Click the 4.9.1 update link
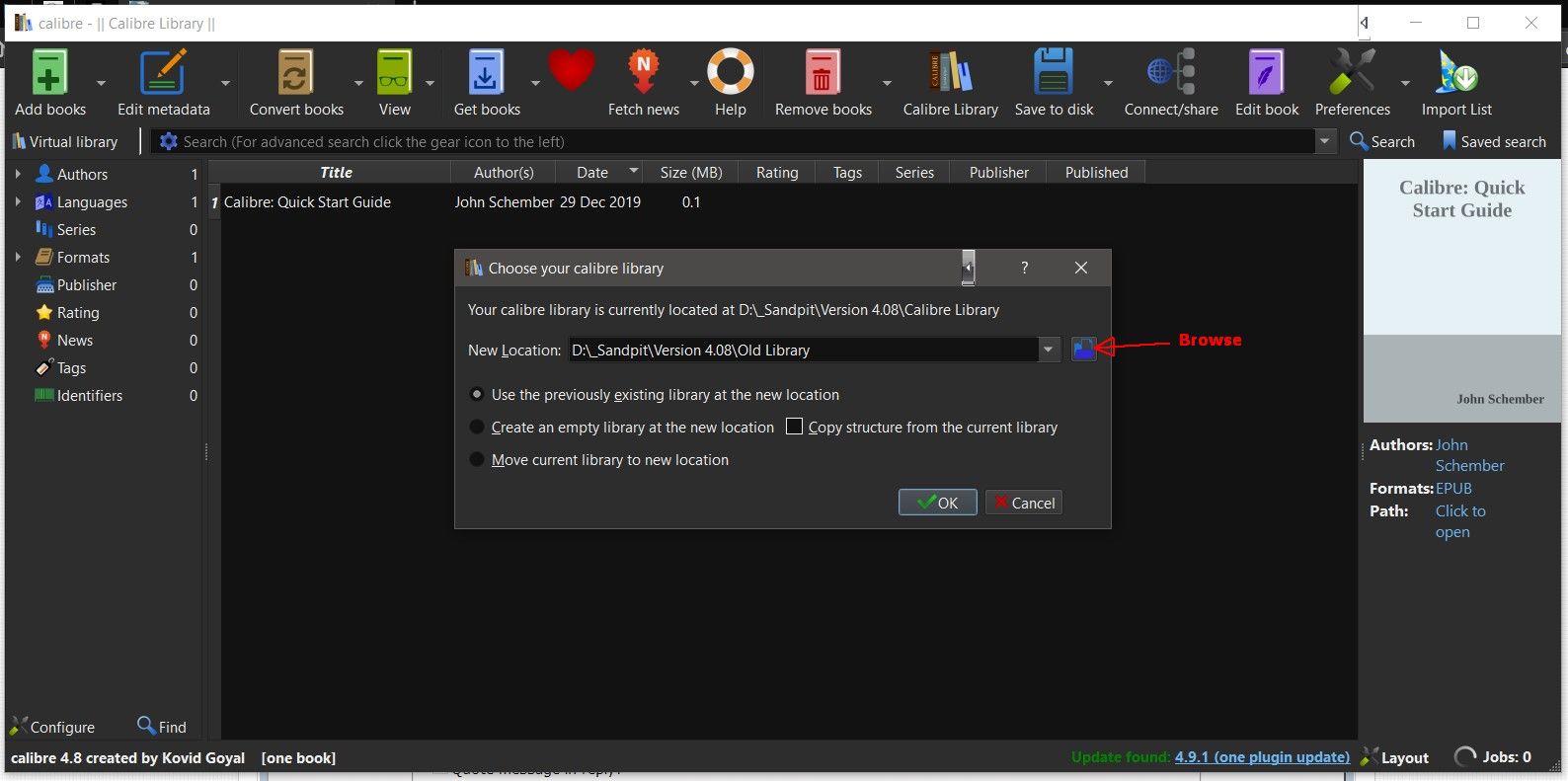 coord(1262,757)
